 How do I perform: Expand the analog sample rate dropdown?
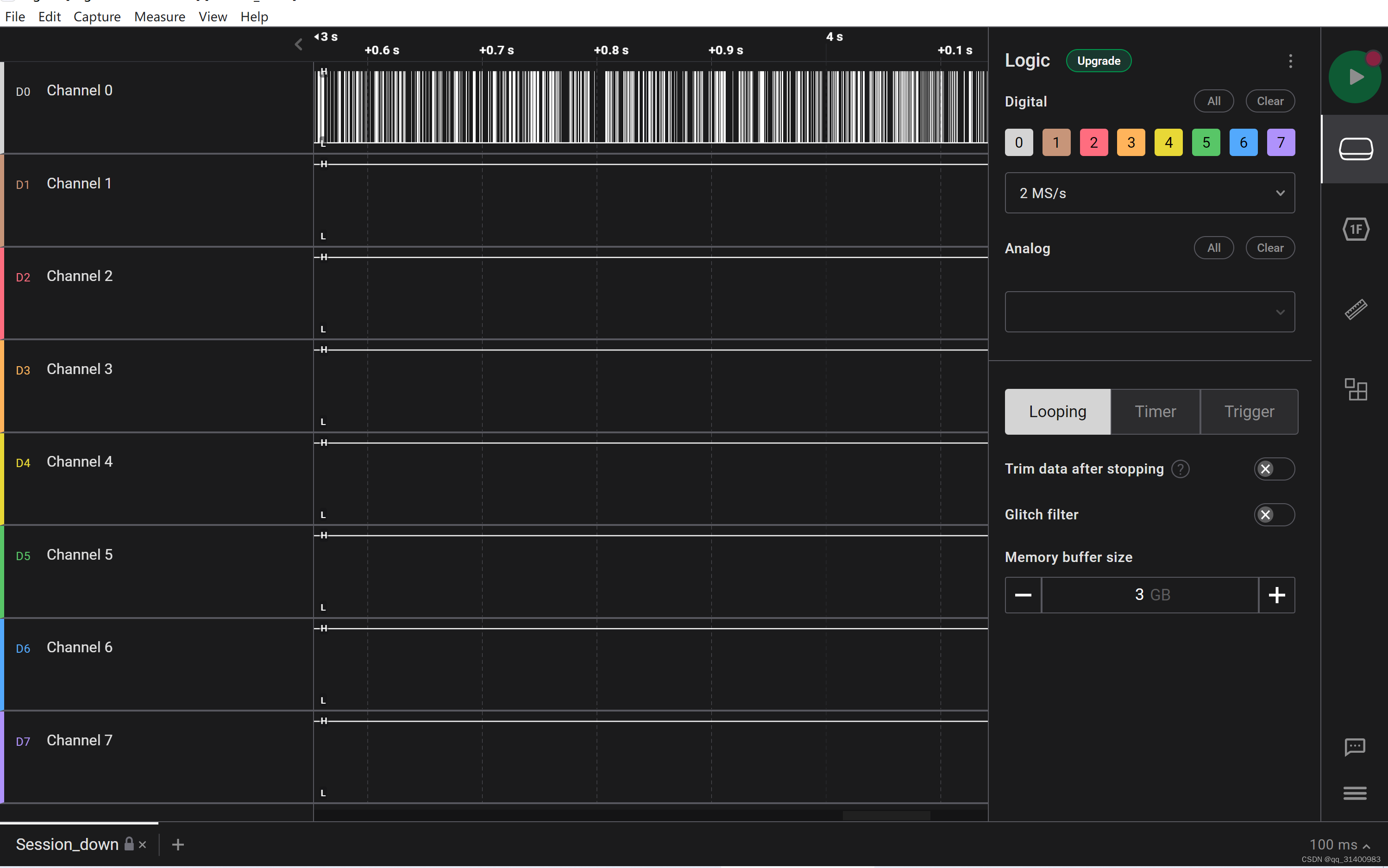tap(1149, 312)
